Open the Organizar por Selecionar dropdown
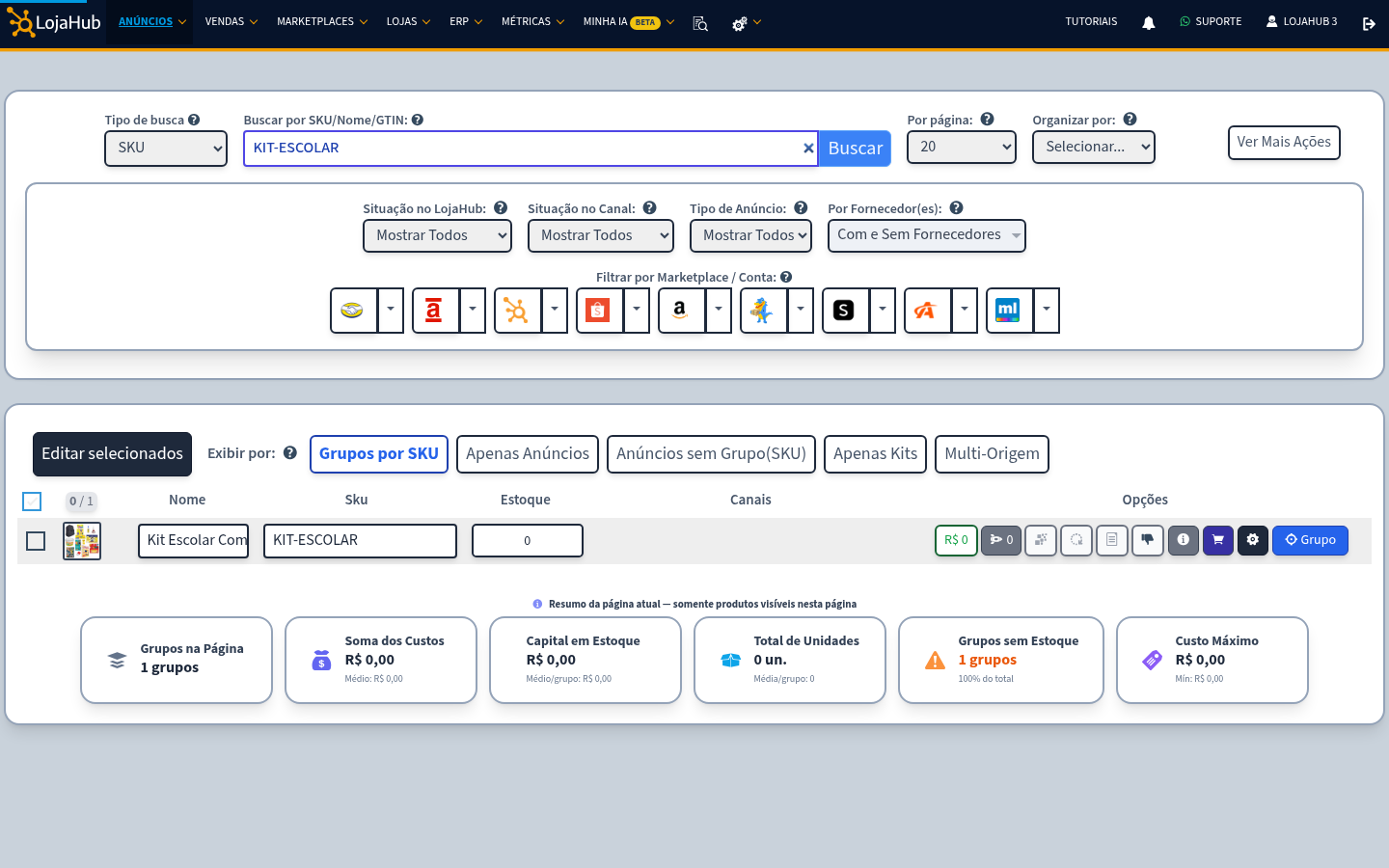Image resolution: width=1389 pixels, height=868 pixels. point(1094,148)
